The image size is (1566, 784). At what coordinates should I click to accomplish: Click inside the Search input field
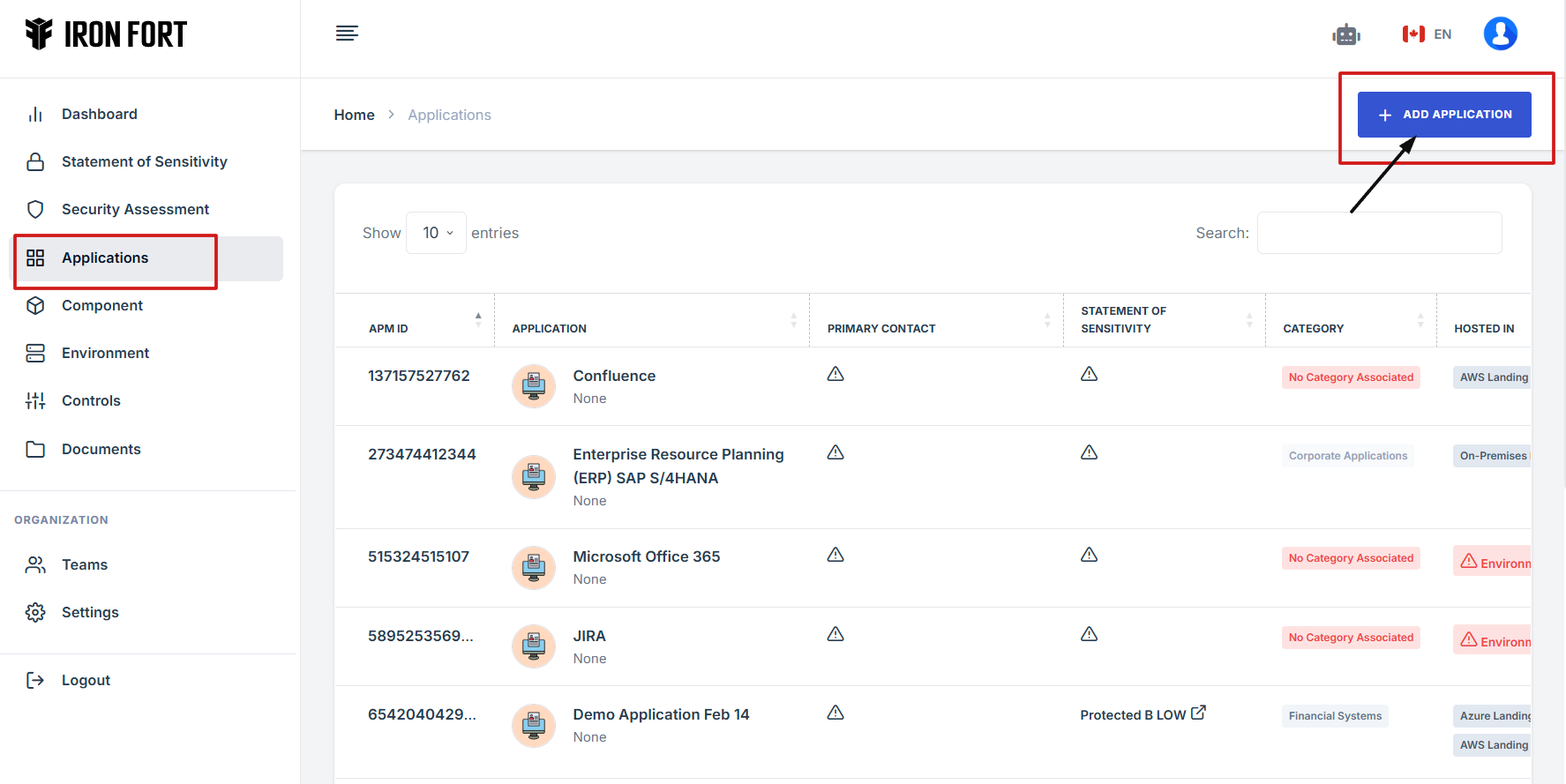[1379, 233]
